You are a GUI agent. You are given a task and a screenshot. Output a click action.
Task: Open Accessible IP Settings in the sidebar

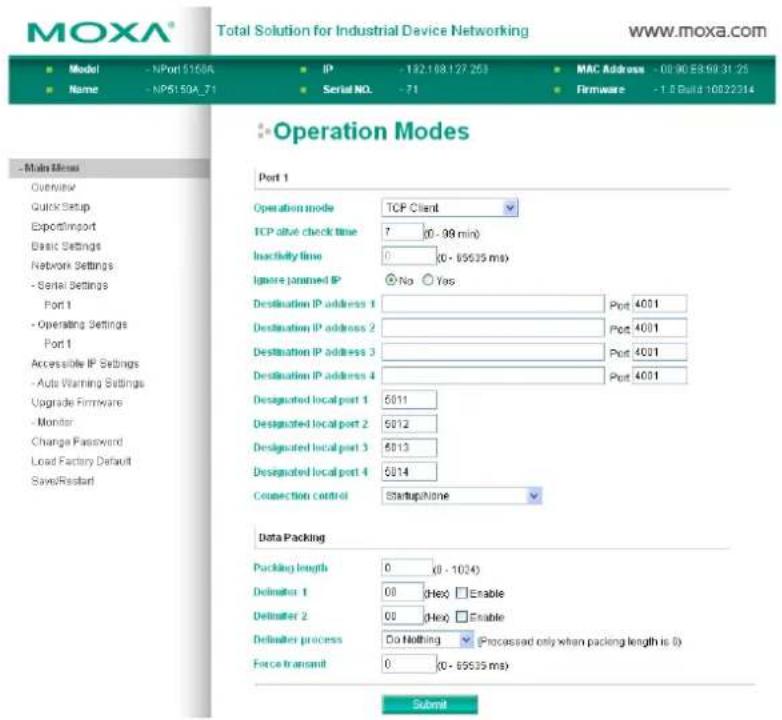[x=85, y=363]
